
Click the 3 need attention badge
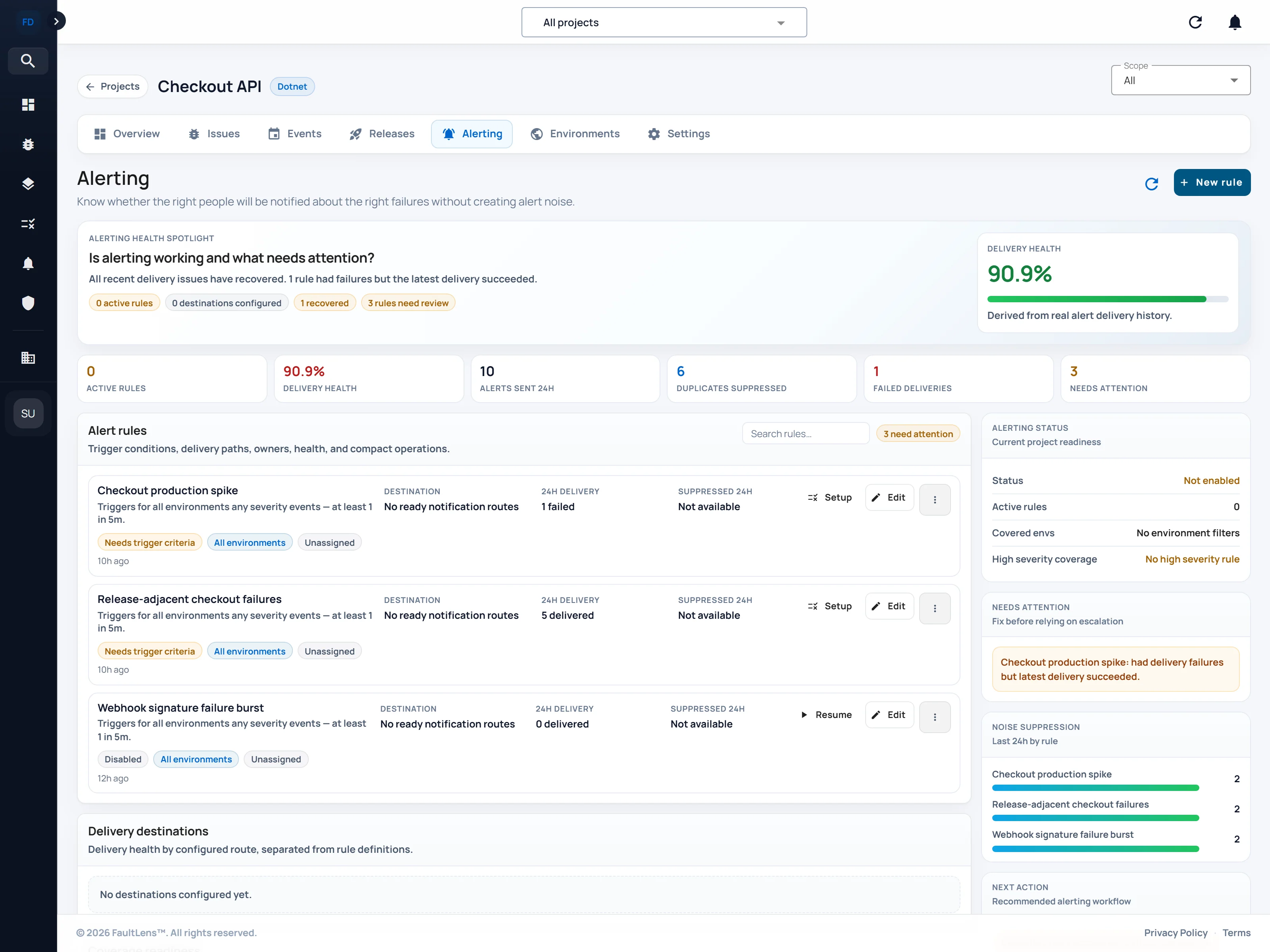pyautogui.click(x=918, y=434)
